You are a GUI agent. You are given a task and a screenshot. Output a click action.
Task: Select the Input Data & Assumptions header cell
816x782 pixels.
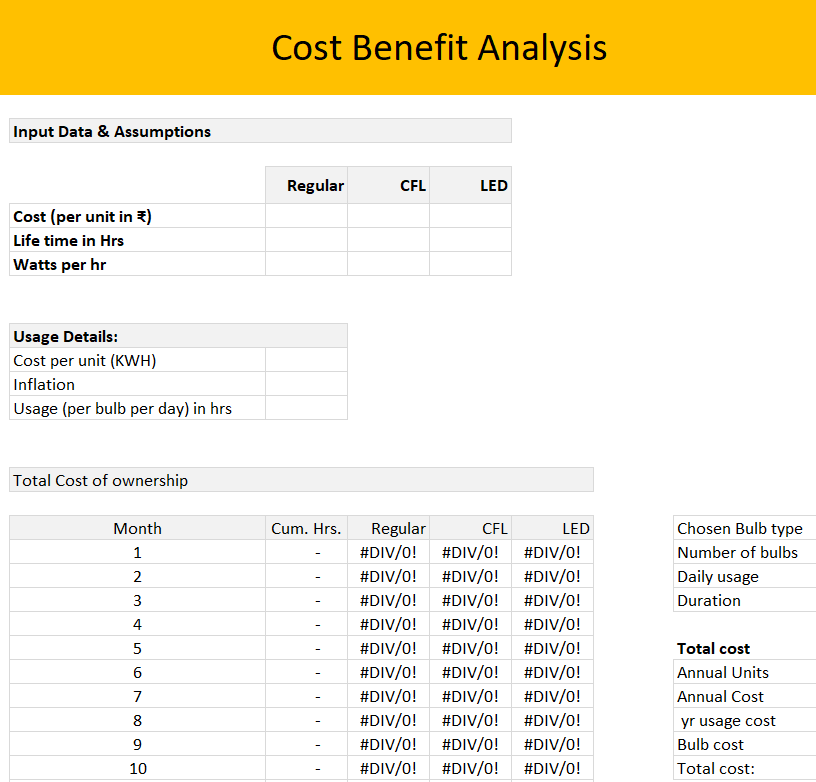[x=260, y=131]
